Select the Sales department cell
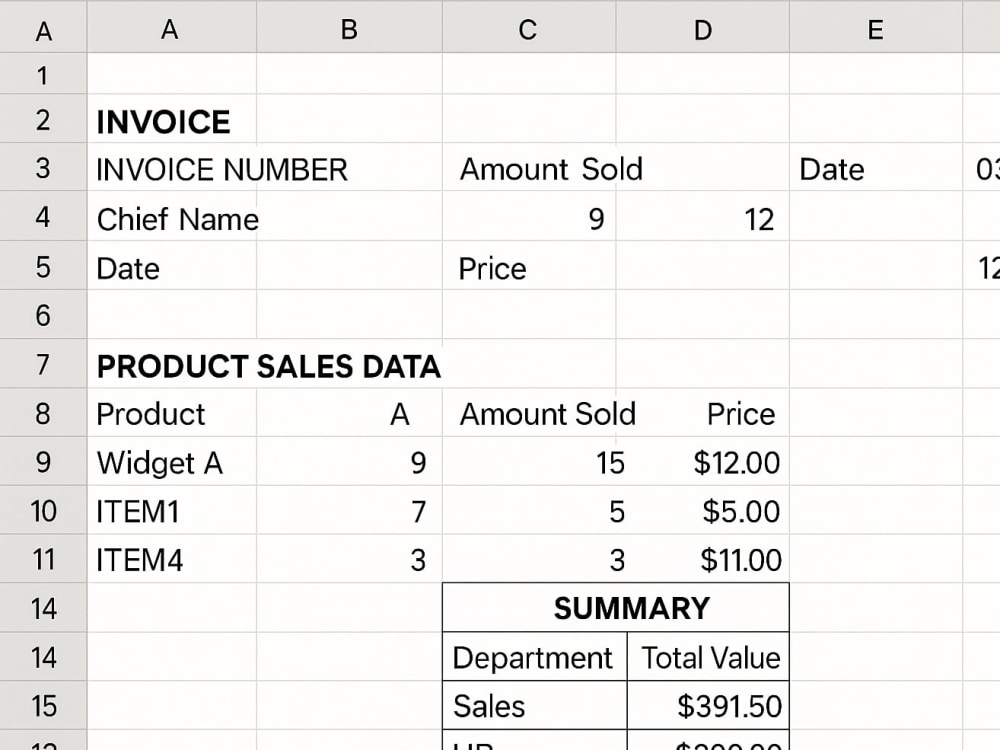Image resolution: width=1000 pixels, height=750 pixels. (534, 706)
